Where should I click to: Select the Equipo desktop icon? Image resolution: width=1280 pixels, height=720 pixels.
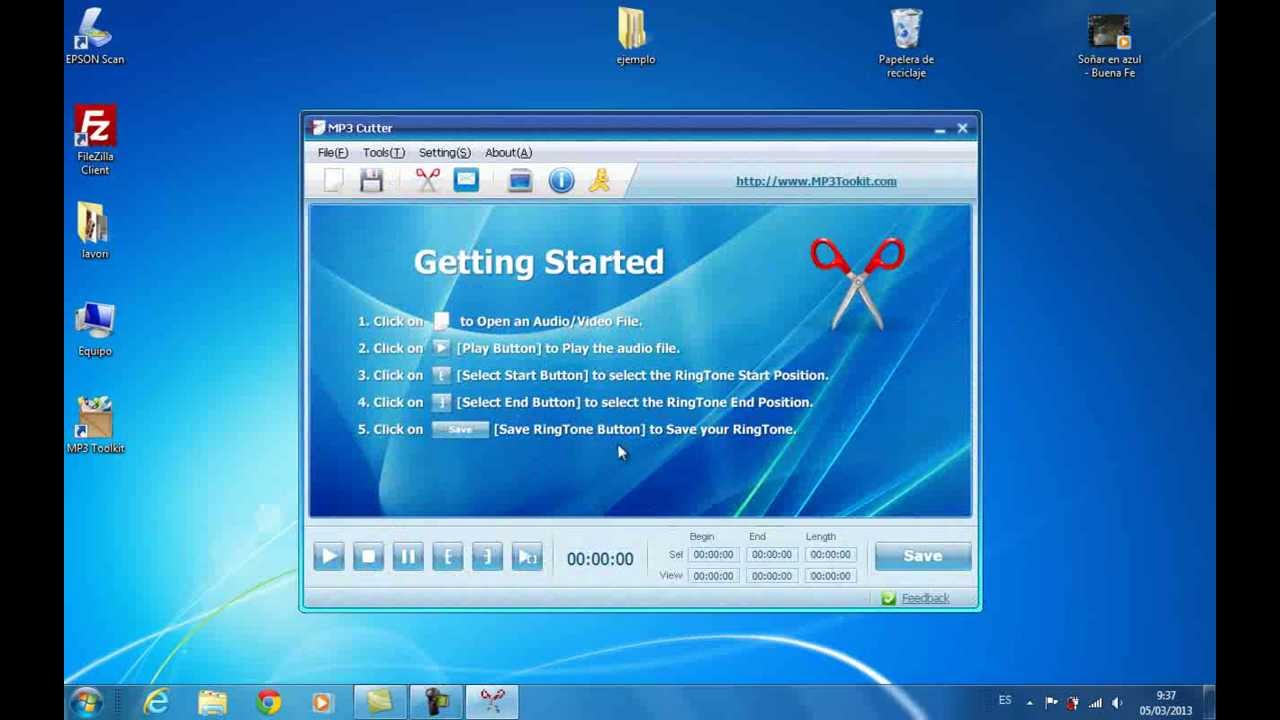[95, 329]
